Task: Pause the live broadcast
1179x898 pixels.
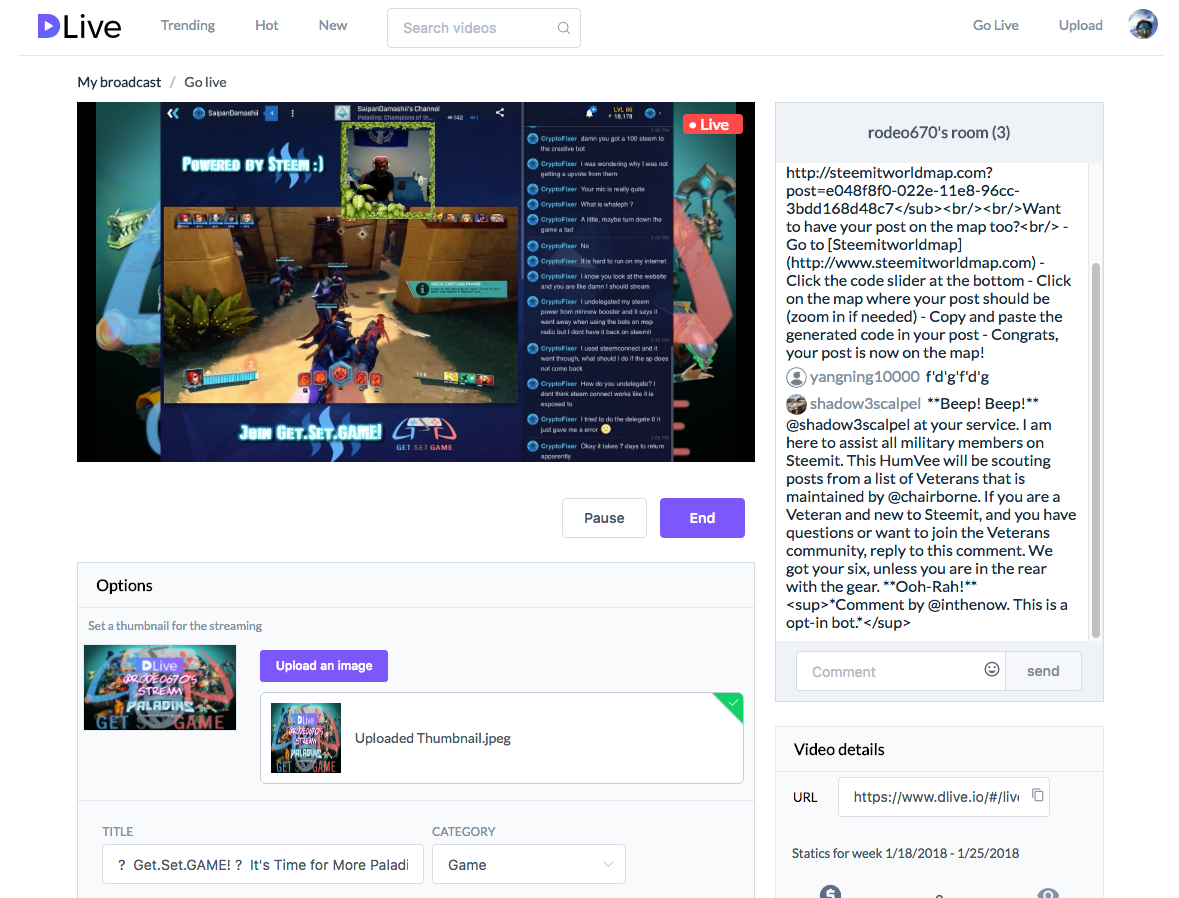Action: (x=604, y=517)
